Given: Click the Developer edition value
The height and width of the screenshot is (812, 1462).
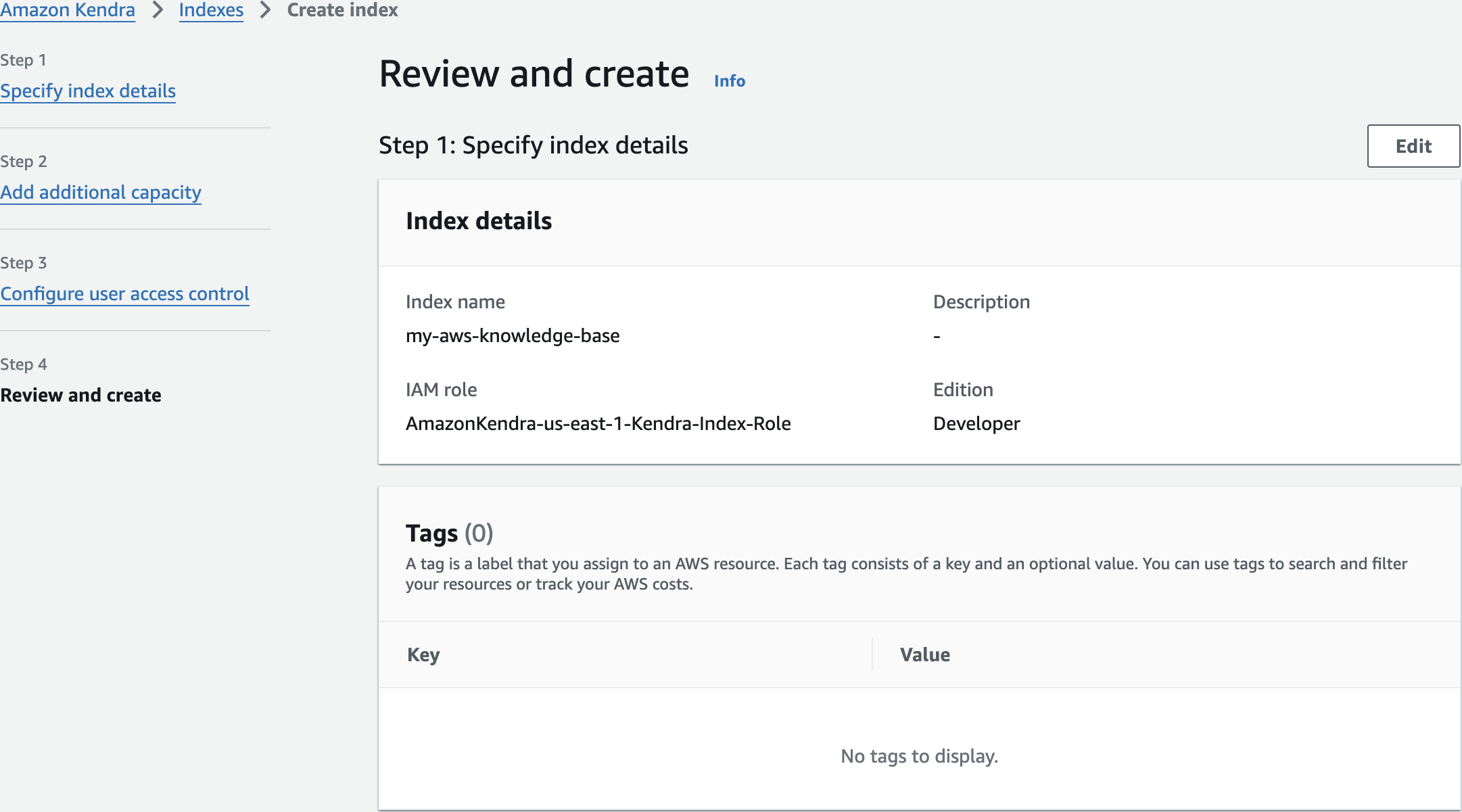Looking at the screenshot, I should [976, 423].
